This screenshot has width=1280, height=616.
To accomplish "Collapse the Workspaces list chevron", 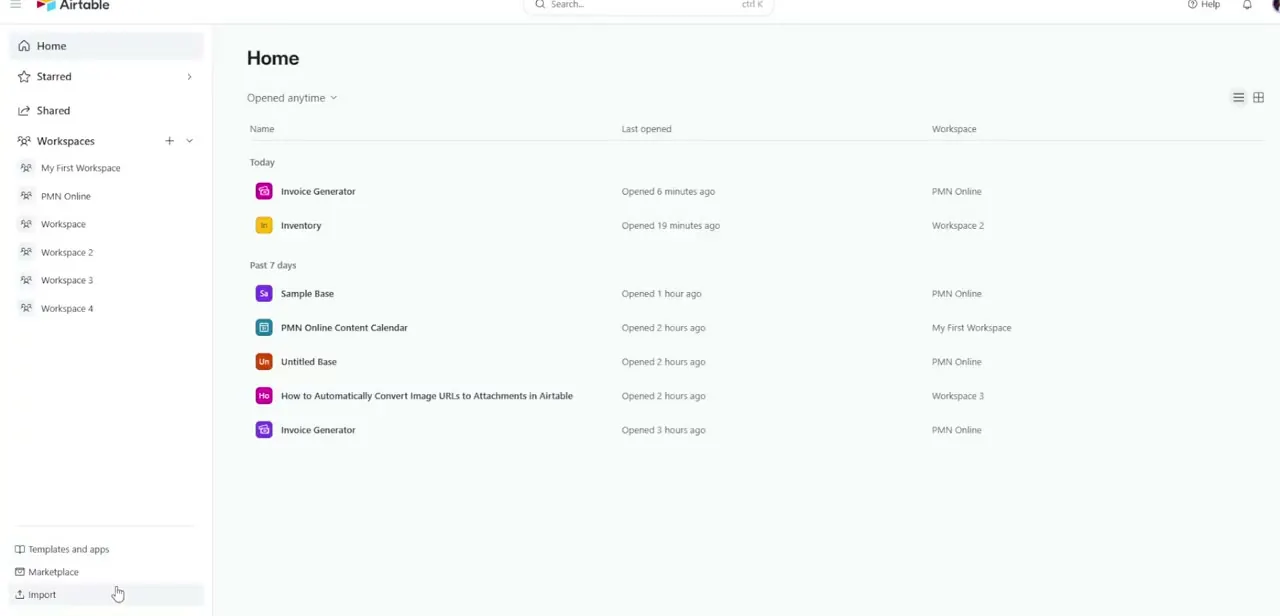I will [189, 141].
